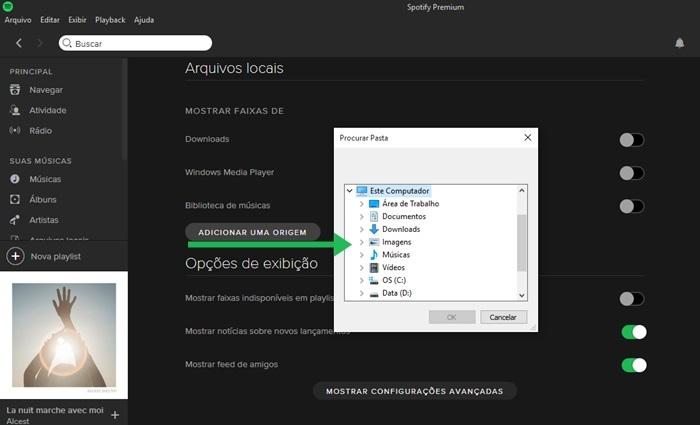This screenshot has height=425, width=700.
Task: Click the Área de Trabalho folder icon
Action: pos(374,204)
